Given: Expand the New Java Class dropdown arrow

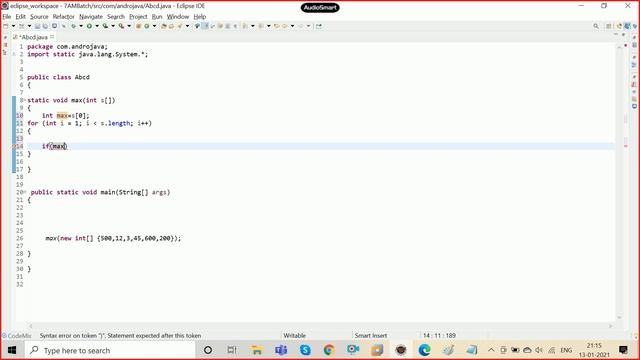Looking at the screenshot, I should [x=154, y=26].
